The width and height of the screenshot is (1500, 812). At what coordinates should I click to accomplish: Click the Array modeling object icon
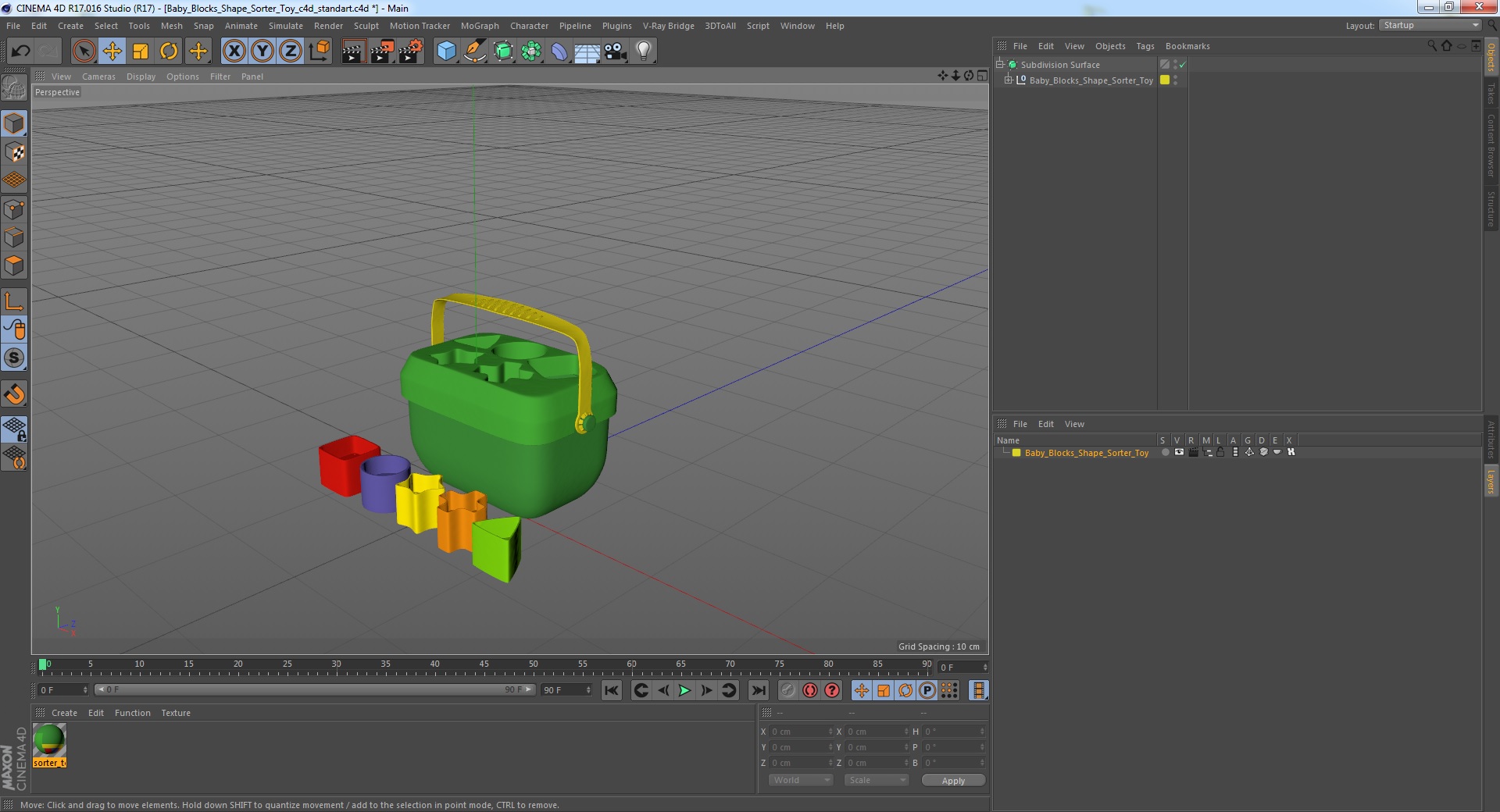click(x=531, y=52)
